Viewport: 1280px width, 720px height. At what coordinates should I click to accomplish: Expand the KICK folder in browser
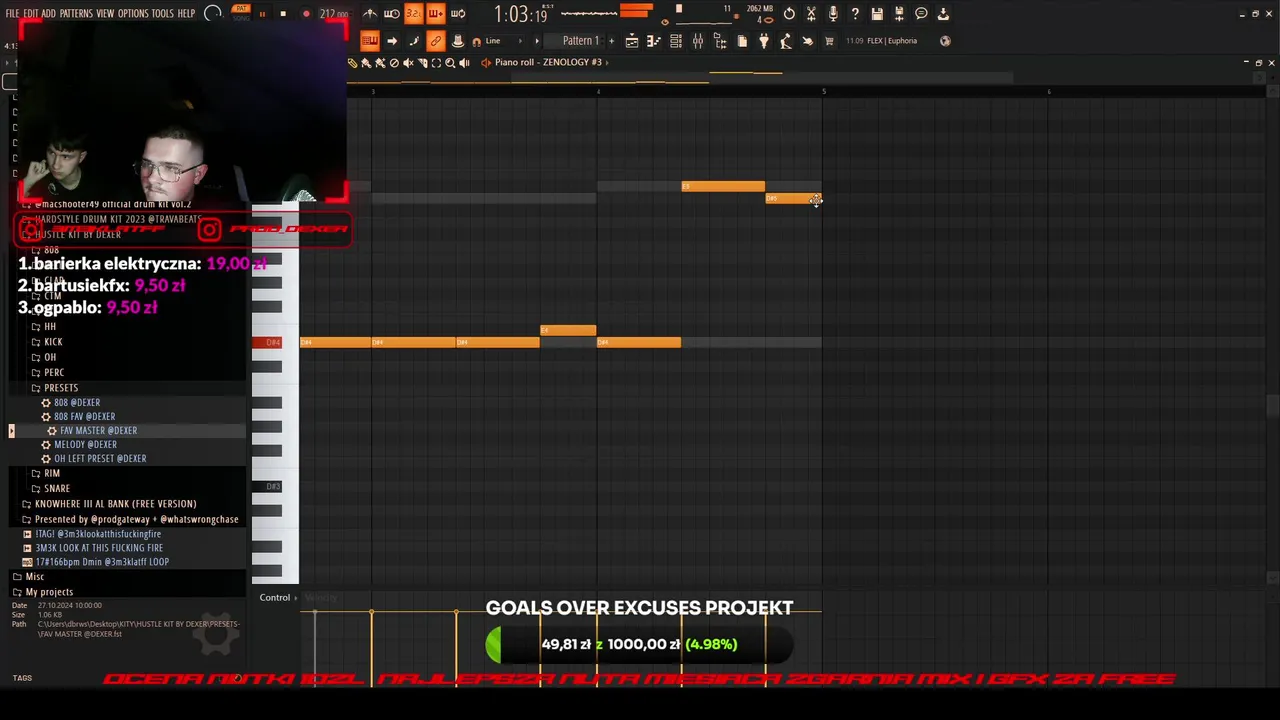tap(53, 342)
